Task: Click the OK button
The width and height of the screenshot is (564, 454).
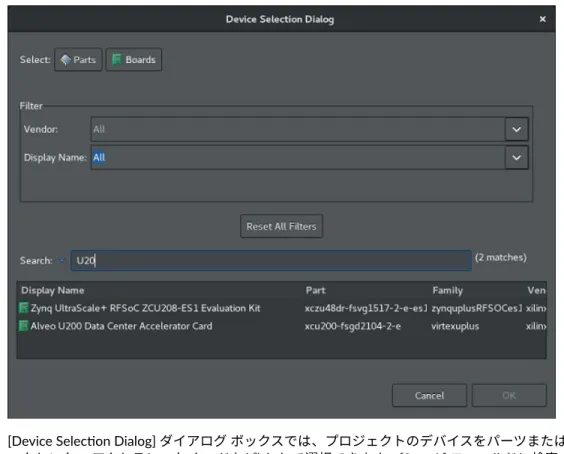Action: point(509,396)
